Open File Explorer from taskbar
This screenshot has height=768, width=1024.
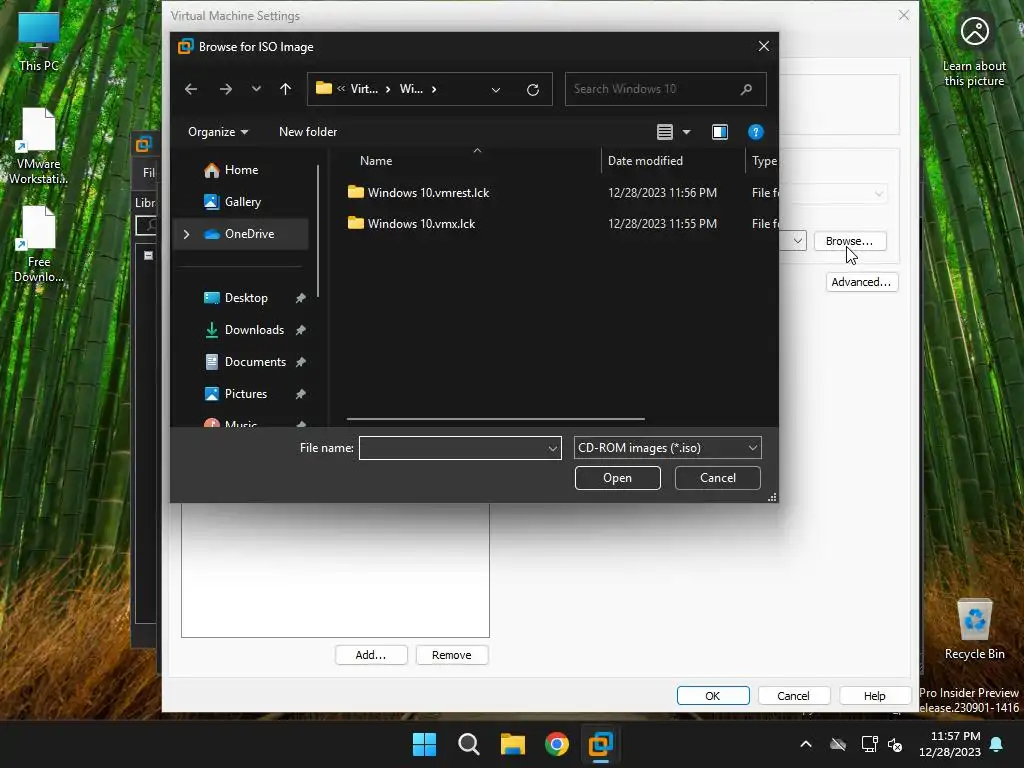513,744
